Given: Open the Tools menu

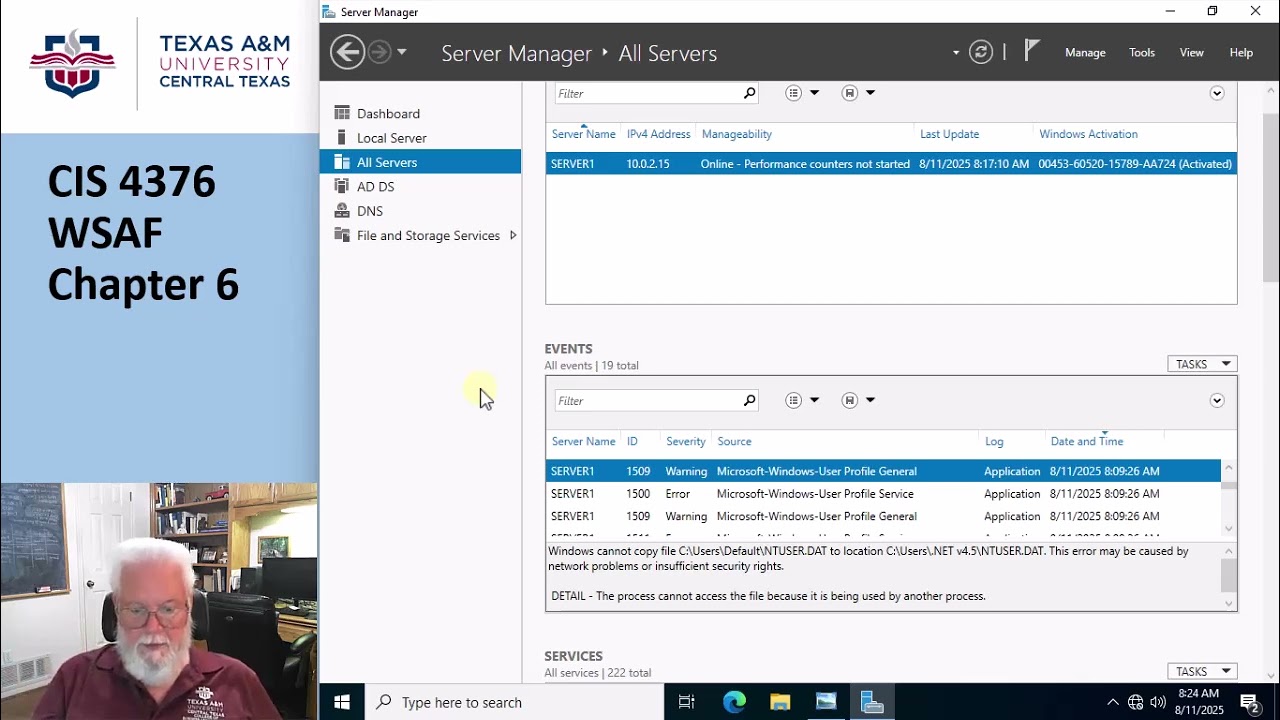Looking at the screenshot, I should tap(1142, 52).
